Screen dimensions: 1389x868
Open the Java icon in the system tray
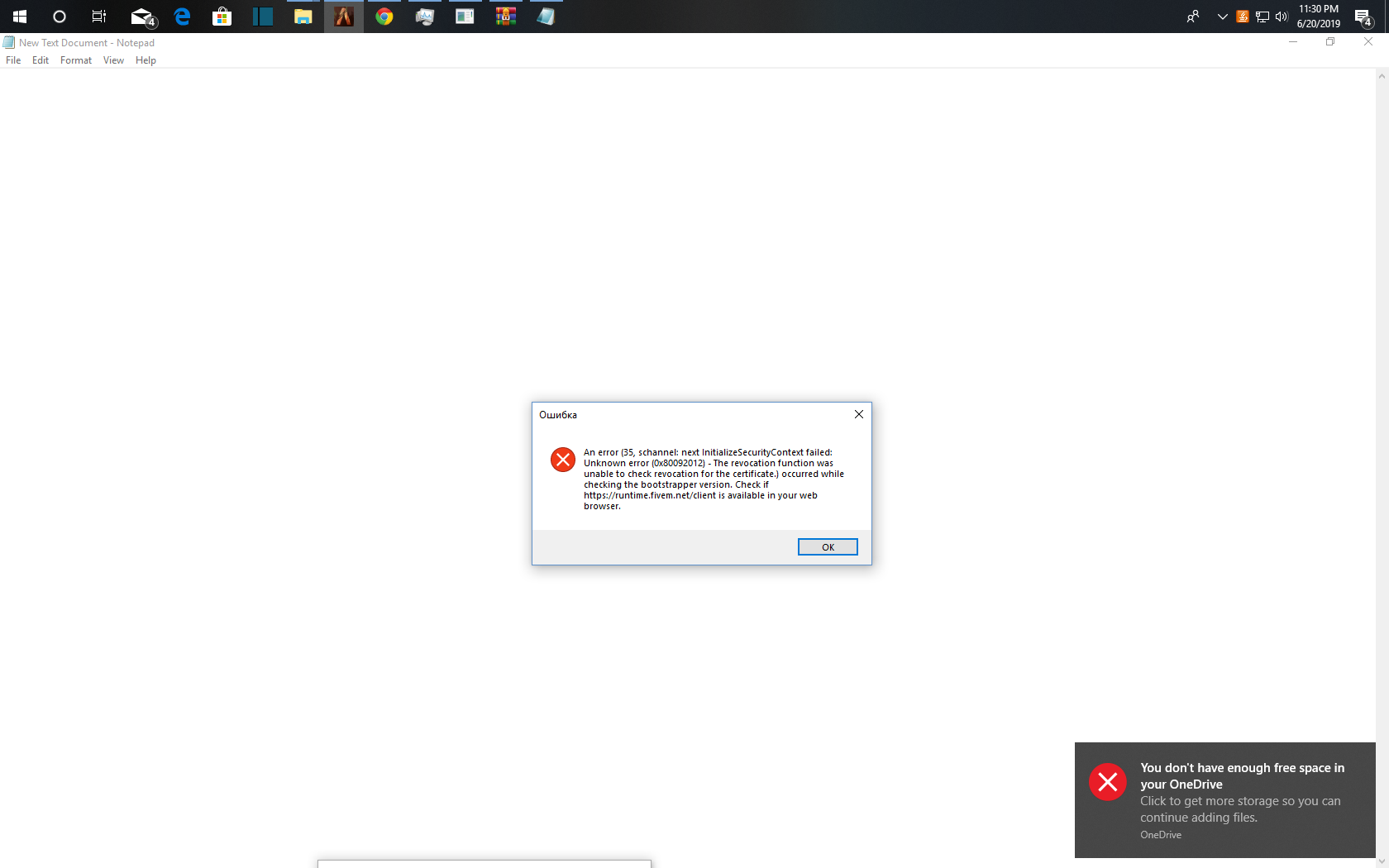pos(1241,17)
